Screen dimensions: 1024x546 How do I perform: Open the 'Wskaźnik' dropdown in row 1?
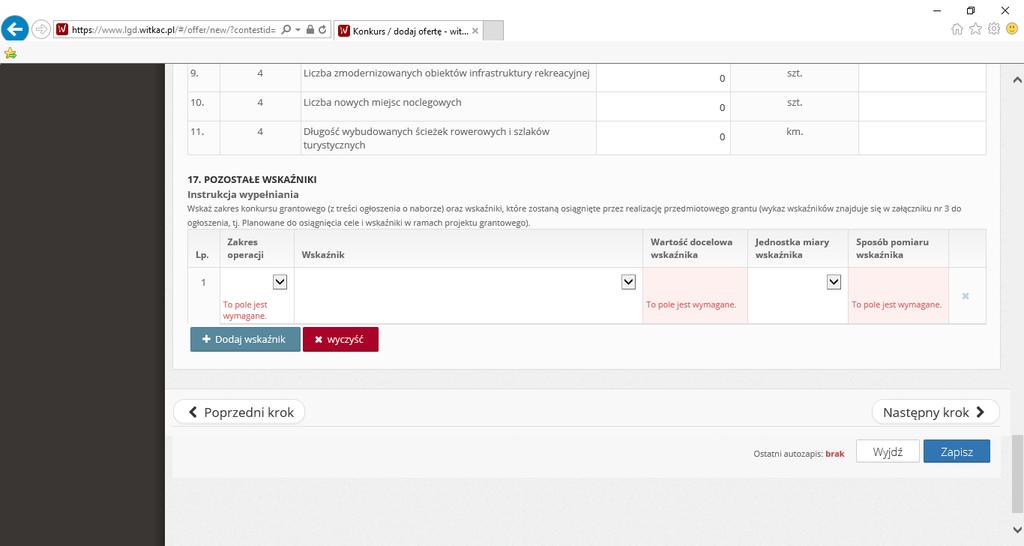click(628, 281)
